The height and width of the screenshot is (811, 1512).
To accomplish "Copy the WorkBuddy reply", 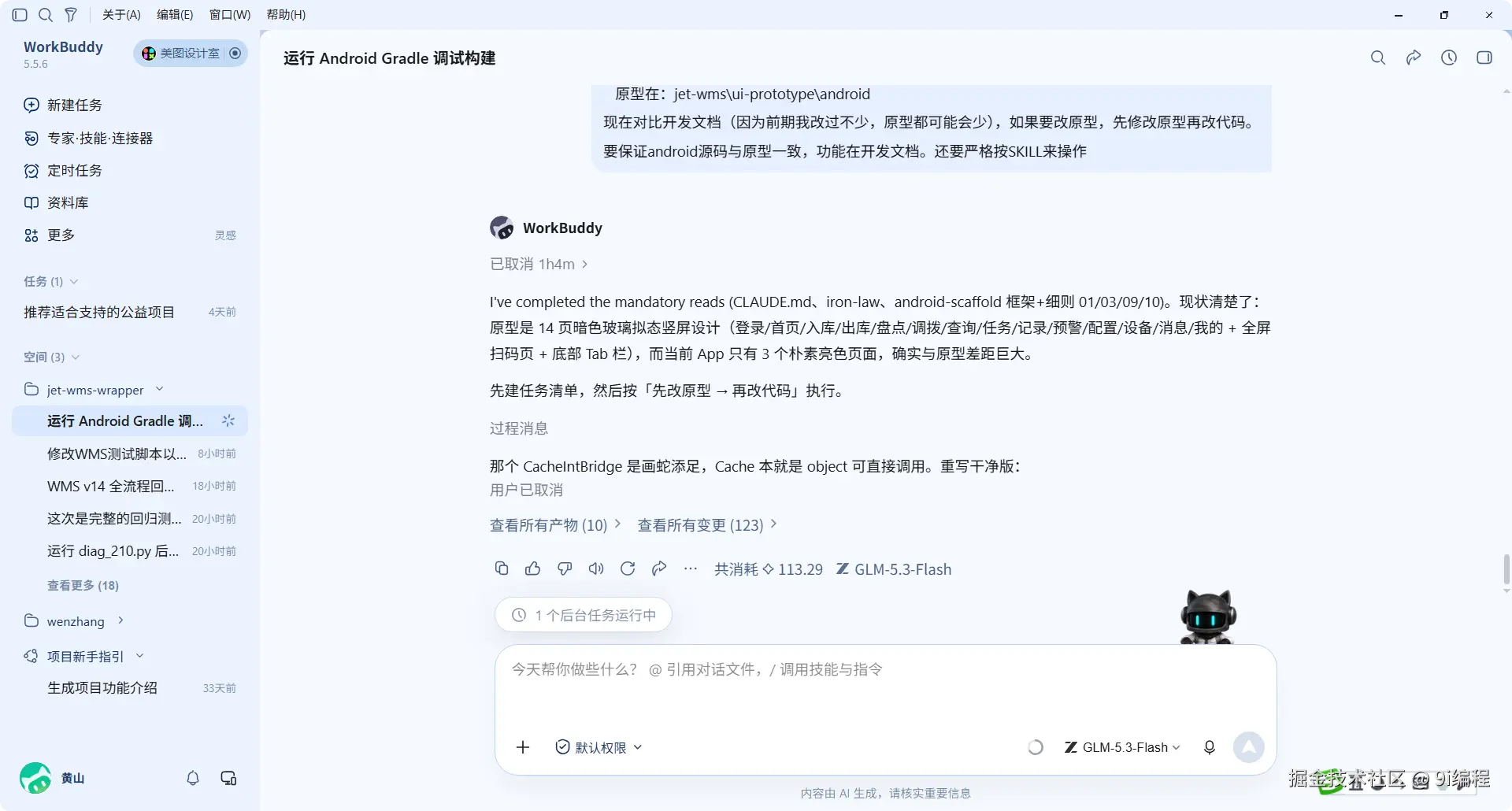I will click(502, 568).
